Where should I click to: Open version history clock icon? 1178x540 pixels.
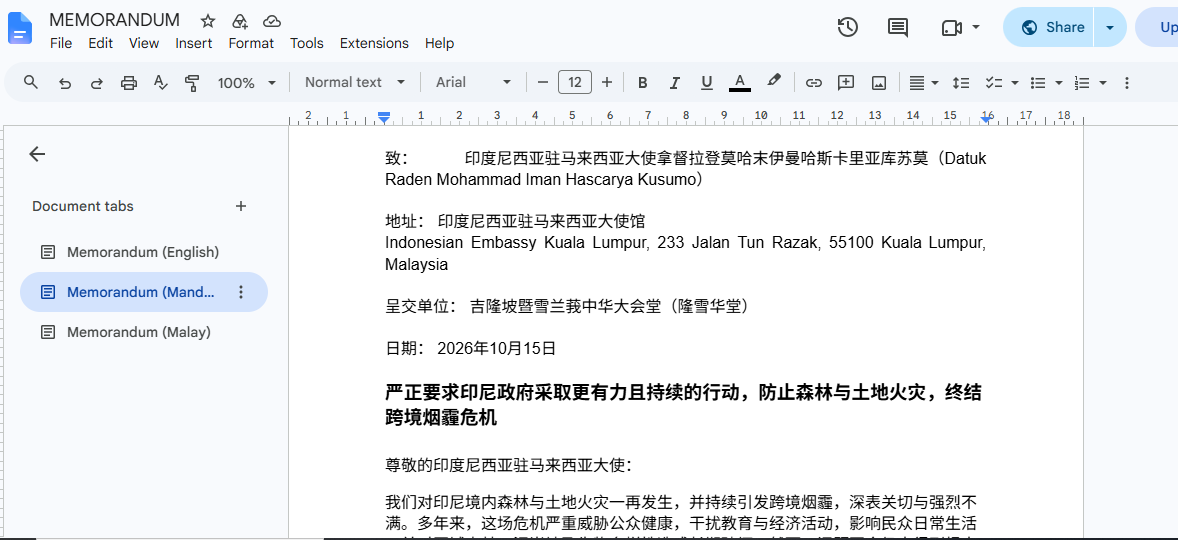click(847, 28)
